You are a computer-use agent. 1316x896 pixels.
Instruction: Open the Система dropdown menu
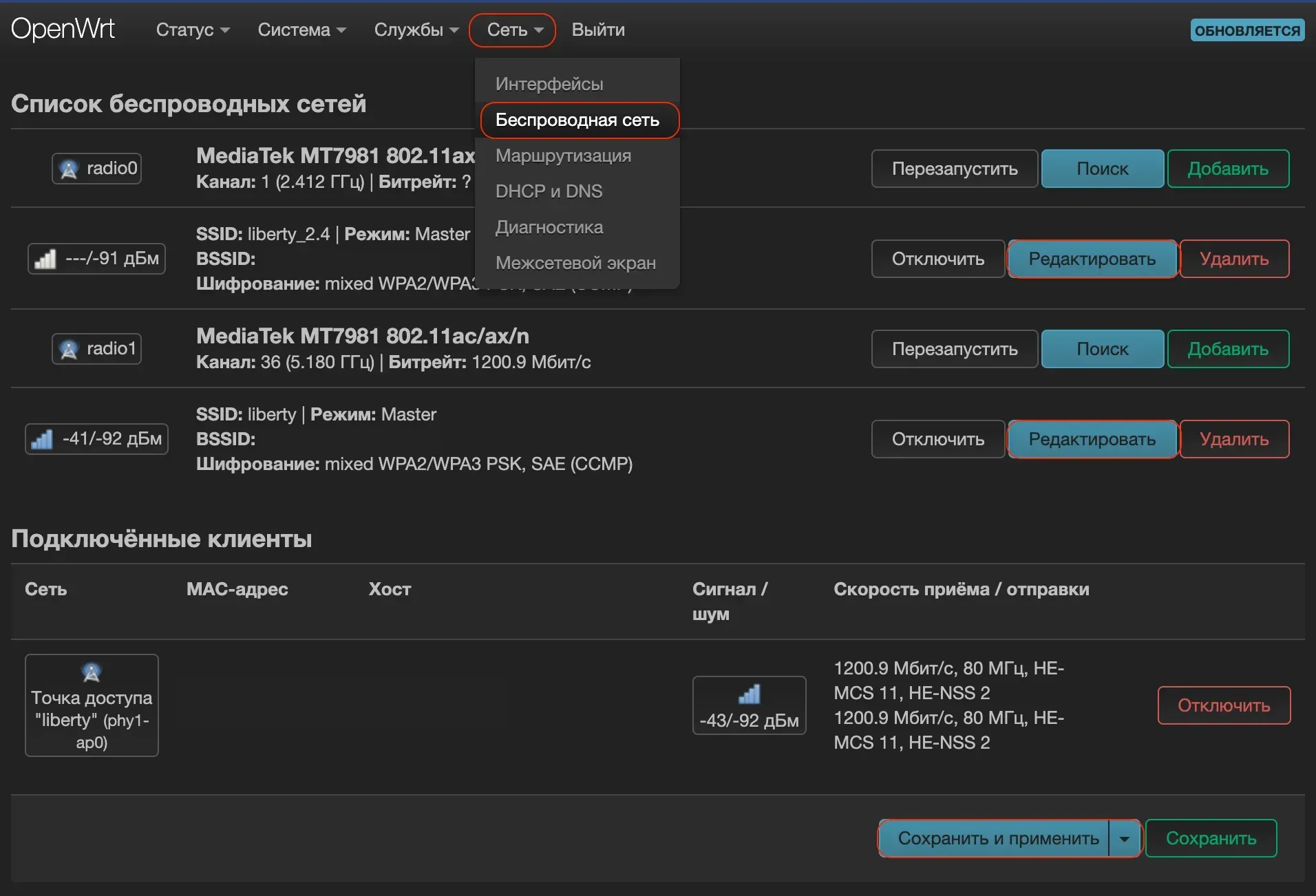pyautogui.click(x=301, y=30)
